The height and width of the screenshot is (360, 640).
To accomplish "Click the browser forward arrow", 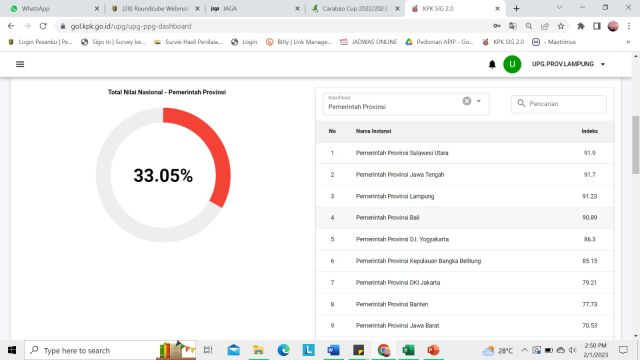I will point(27,26).
